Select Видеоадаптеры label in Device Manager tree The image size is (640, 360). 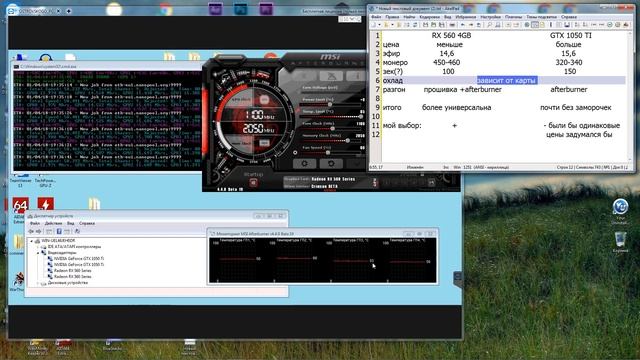click(62, 253)
